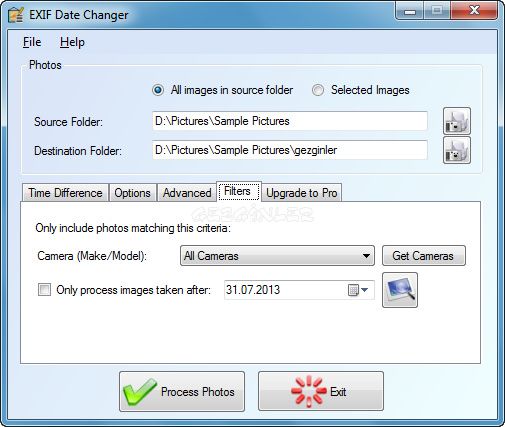Select All images in source folder option
The width and height of the screenshot is (505, 427).
pos(158,90)
